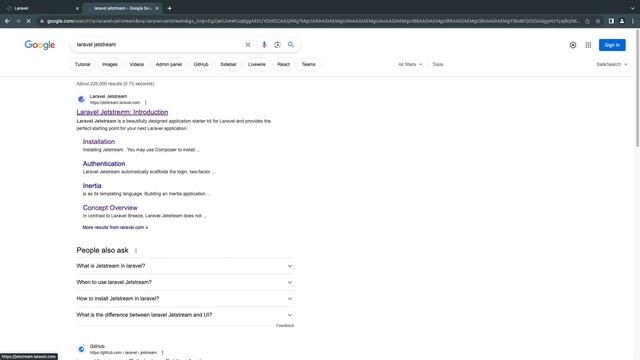The width and height of the screenshot is (640, 360).
Task: Open the All filters dropdown
Action: [410, 64]
